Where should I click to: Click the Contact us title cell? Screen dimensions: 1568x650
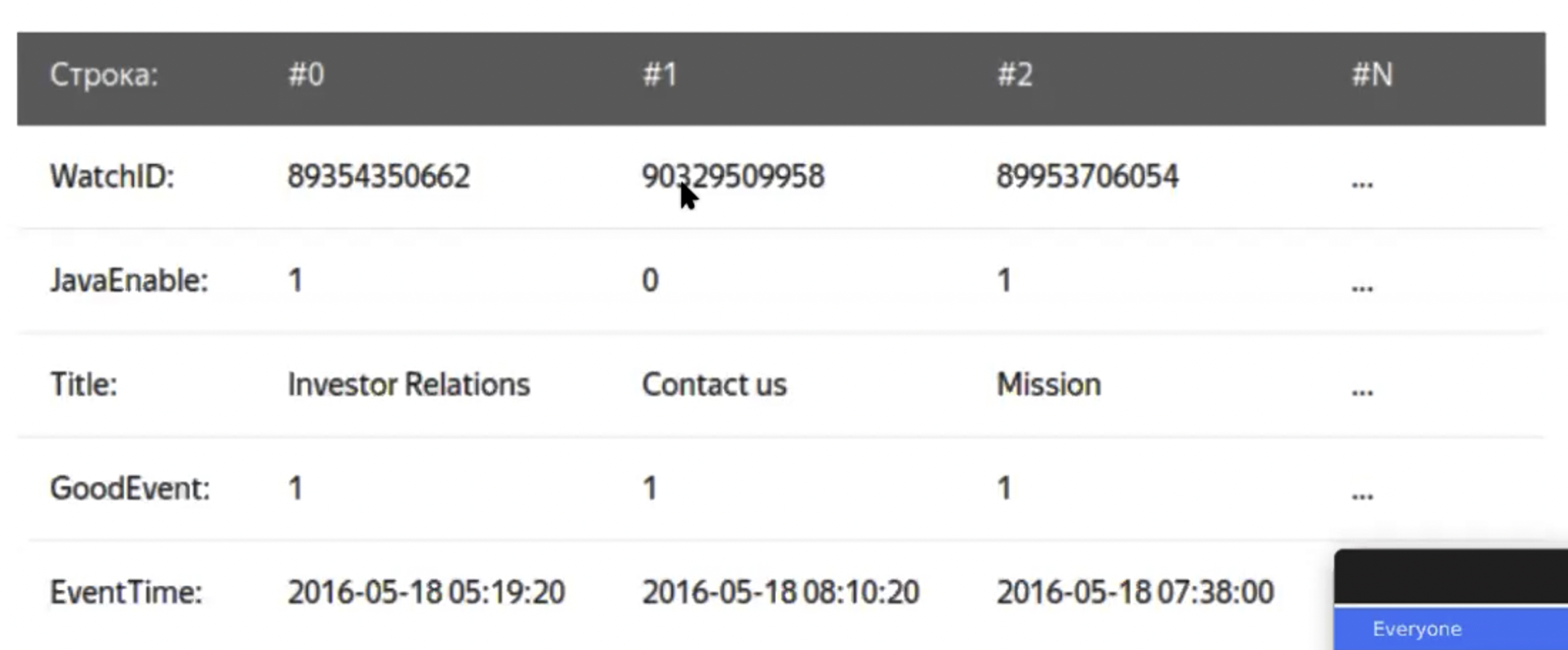point(714,384)
